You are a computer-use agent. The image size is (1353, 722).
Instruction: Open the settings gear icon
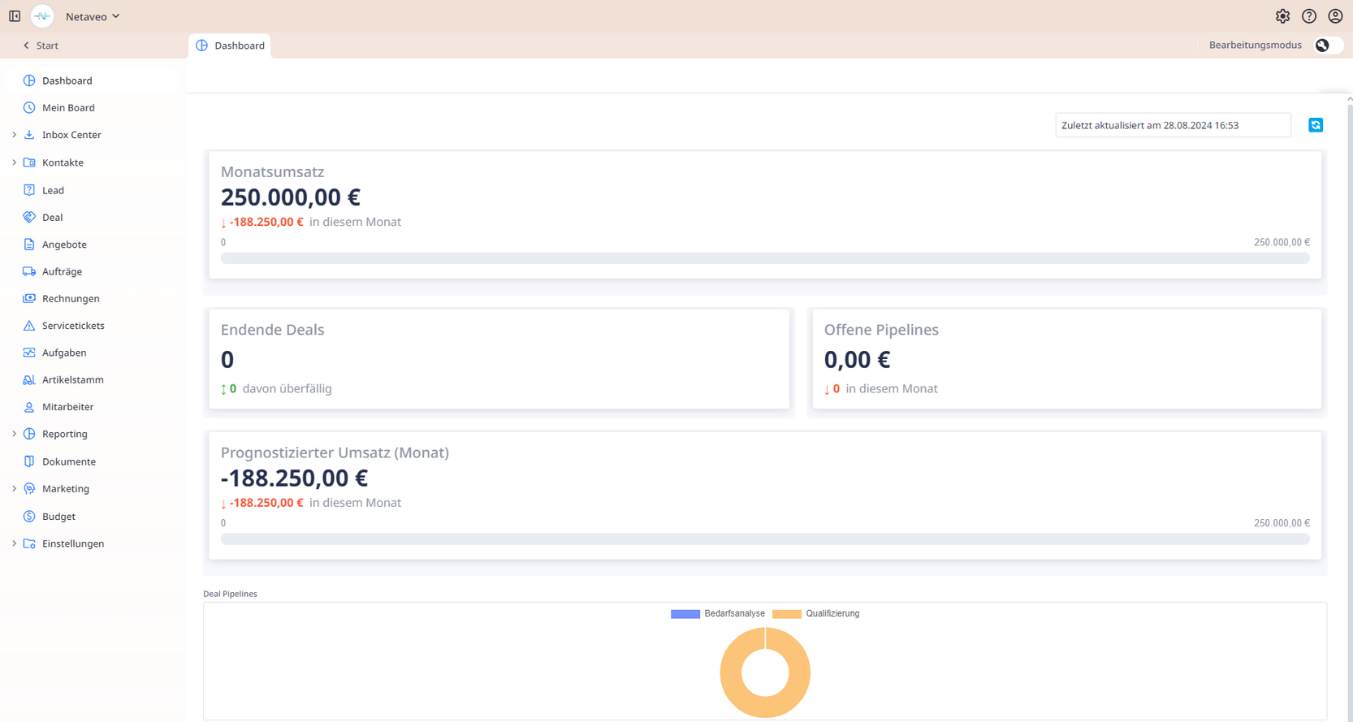tap(1283, 16)
